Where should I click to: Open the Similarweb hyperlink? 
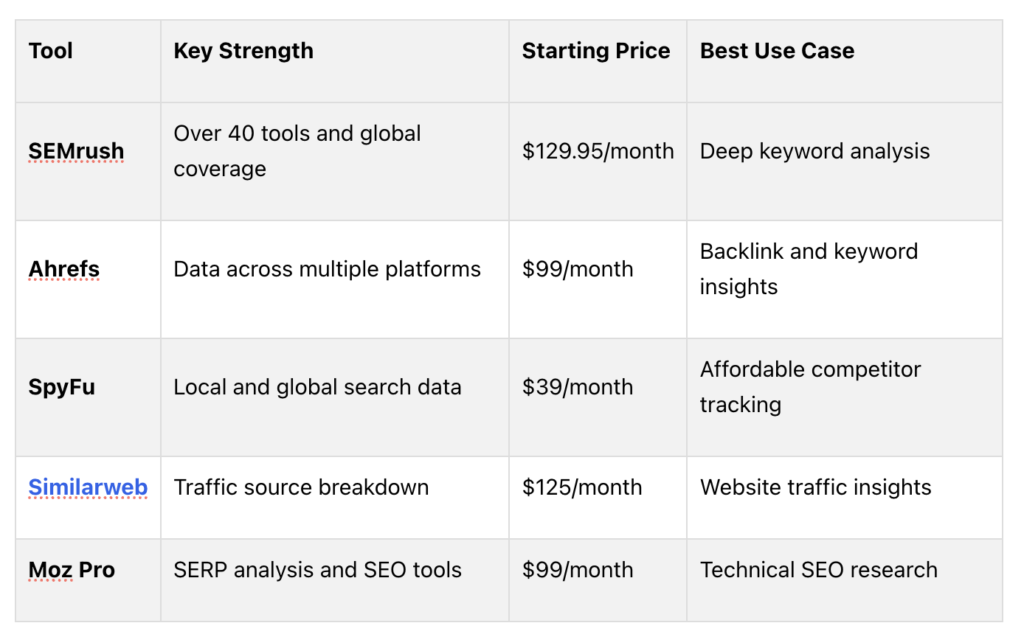click(88, 487)
